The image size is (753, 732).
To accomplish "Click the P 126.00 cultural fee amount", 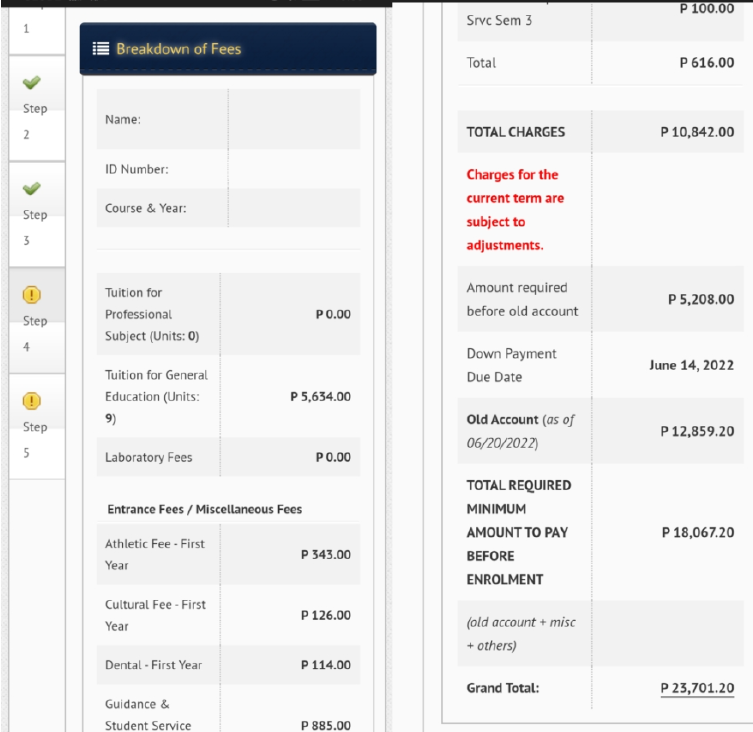I will coord(326,615).
